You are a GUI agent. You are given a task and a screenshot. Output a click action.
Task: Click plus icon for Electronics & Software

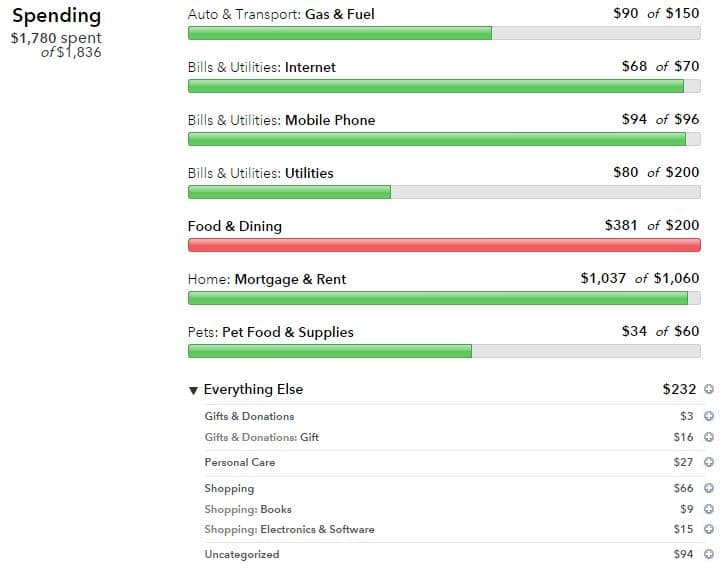pos(709,529)
